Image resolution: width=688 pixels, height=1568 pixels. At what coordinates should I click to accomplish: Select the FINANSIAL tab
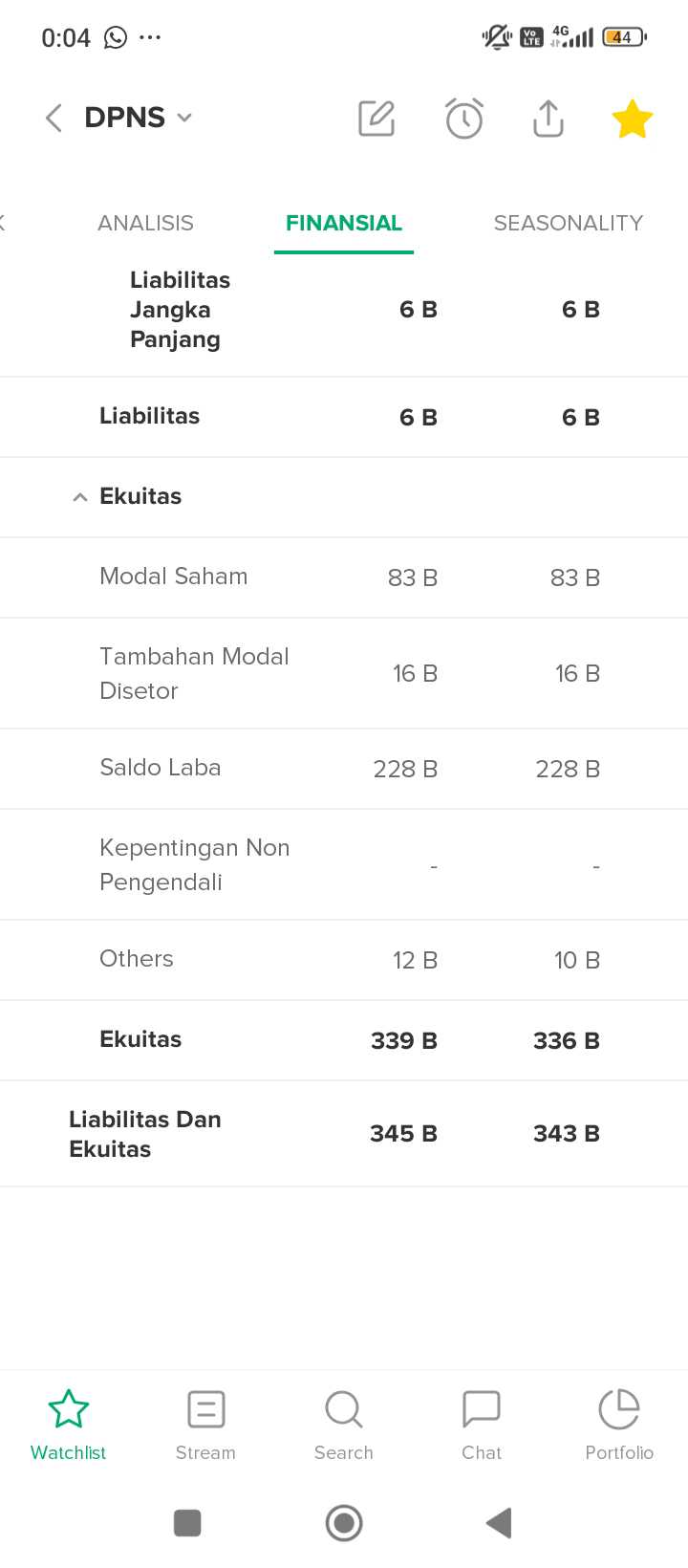pyautogui.click(x=344, y=223)
